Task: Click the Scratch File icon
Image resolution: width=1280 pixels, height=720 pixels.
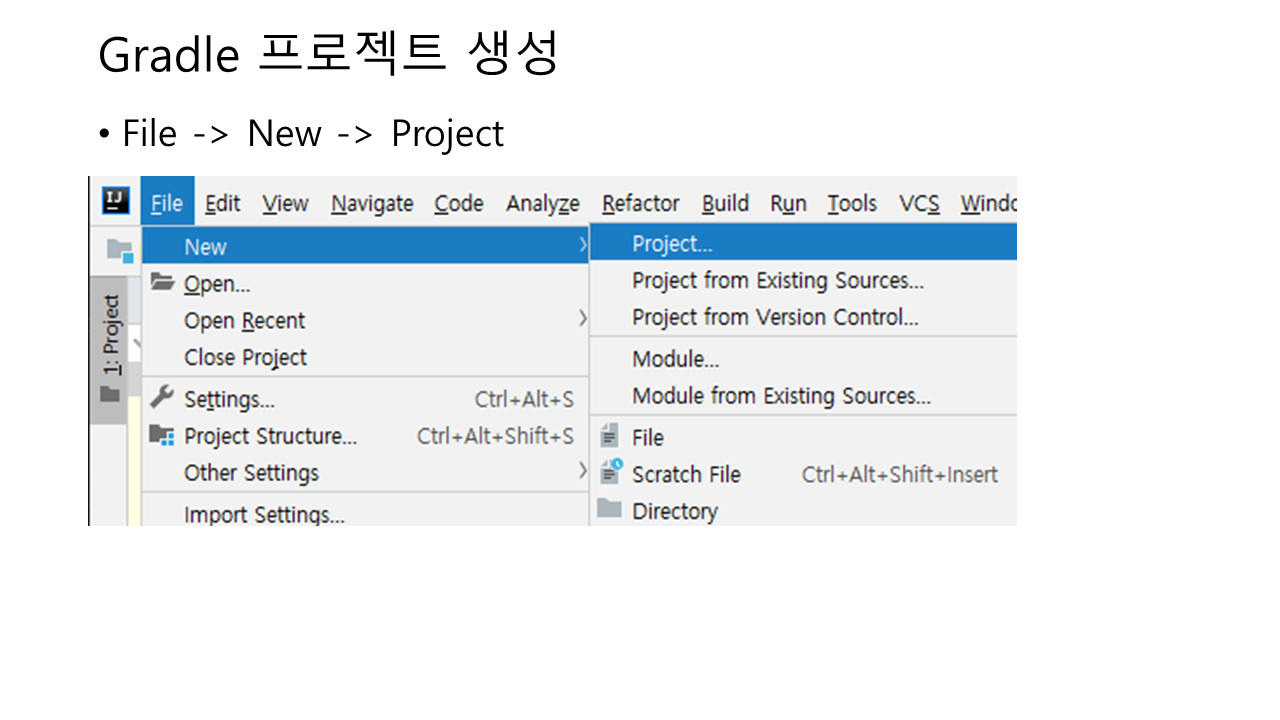Action: pos(610,473)
